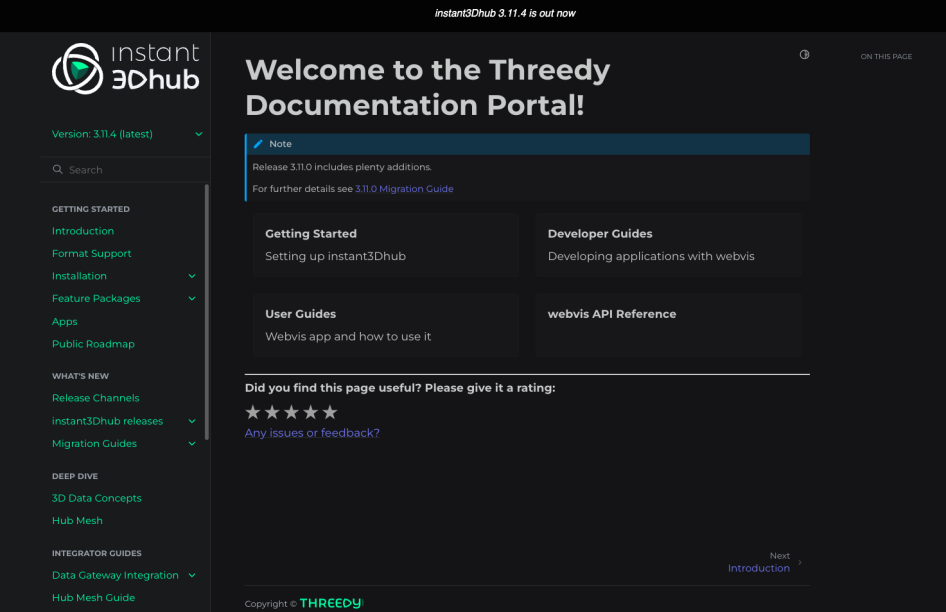Image resolution: width=946 pixels, height=612 pixels.
Task: Expand instant3Dhub releases chevron
Action: (x=192, y=421)
